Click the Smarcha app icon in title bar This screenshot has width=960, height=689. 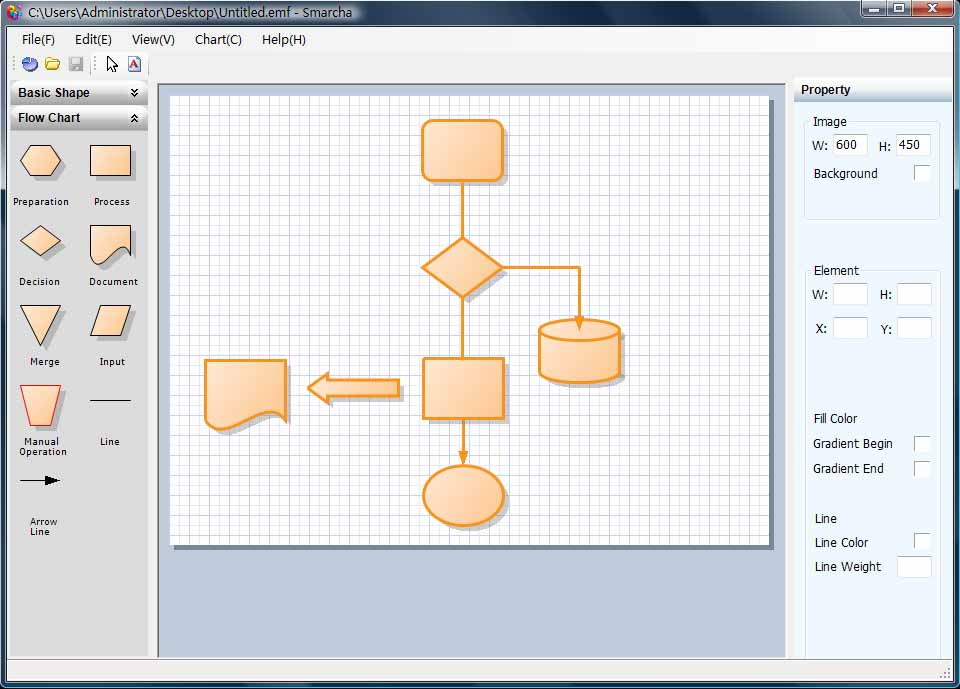point(14,12)
